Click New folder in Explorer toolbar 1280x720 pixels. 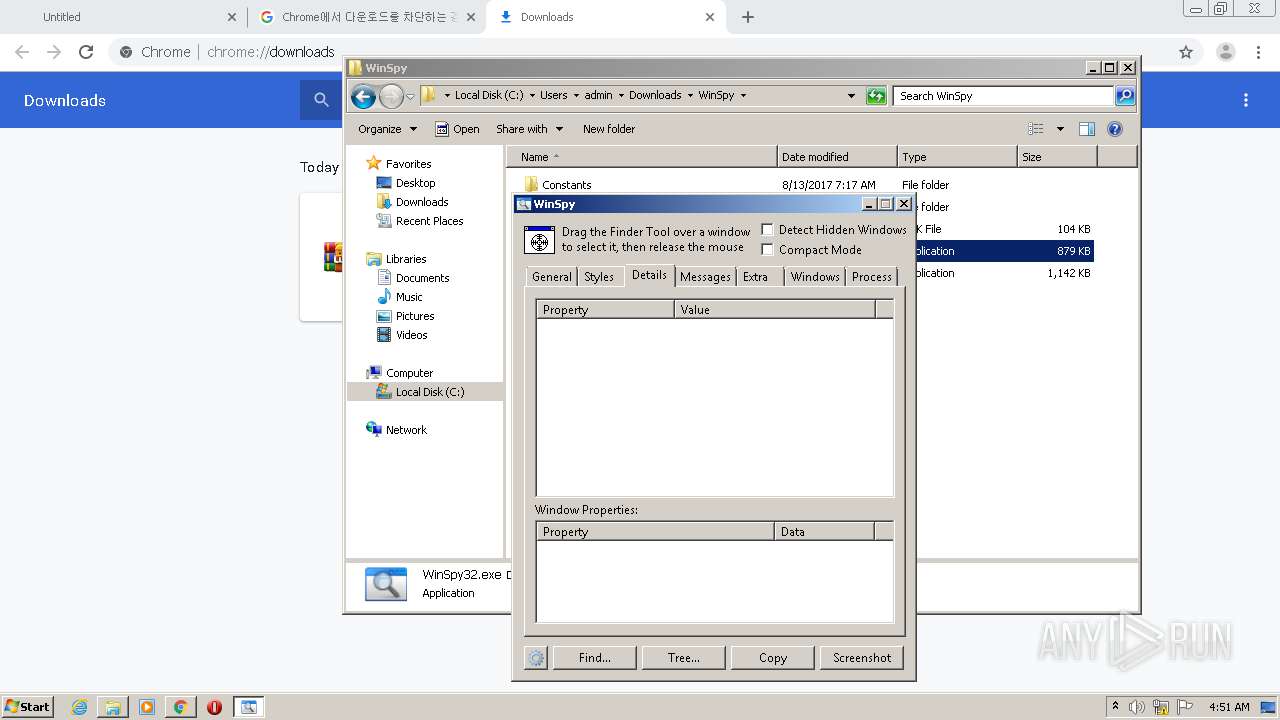coord(609,129)
